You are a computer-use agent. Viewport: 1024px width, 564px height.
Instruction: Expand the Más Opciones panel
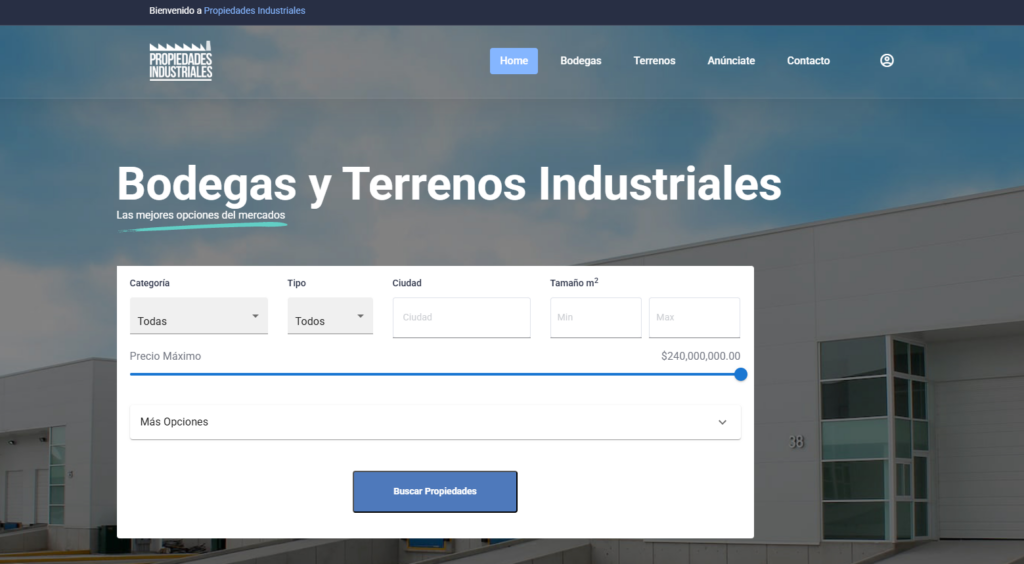435,422
